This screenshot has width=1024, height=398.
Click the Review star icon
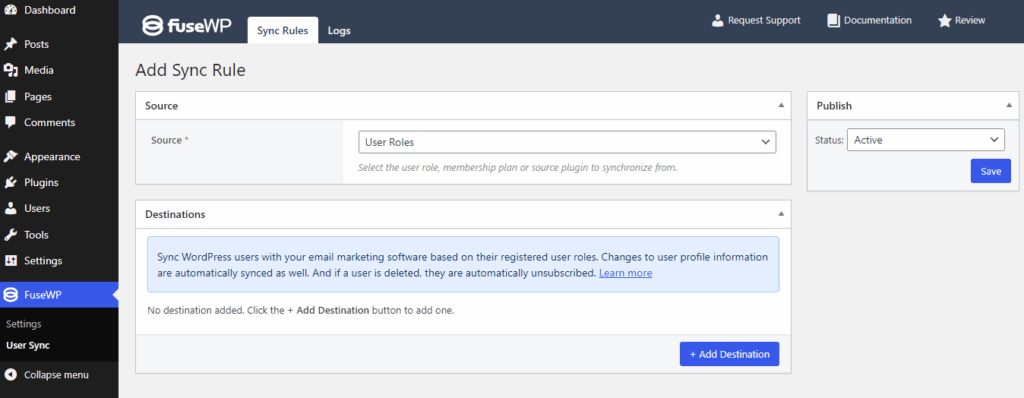[944, 21]
